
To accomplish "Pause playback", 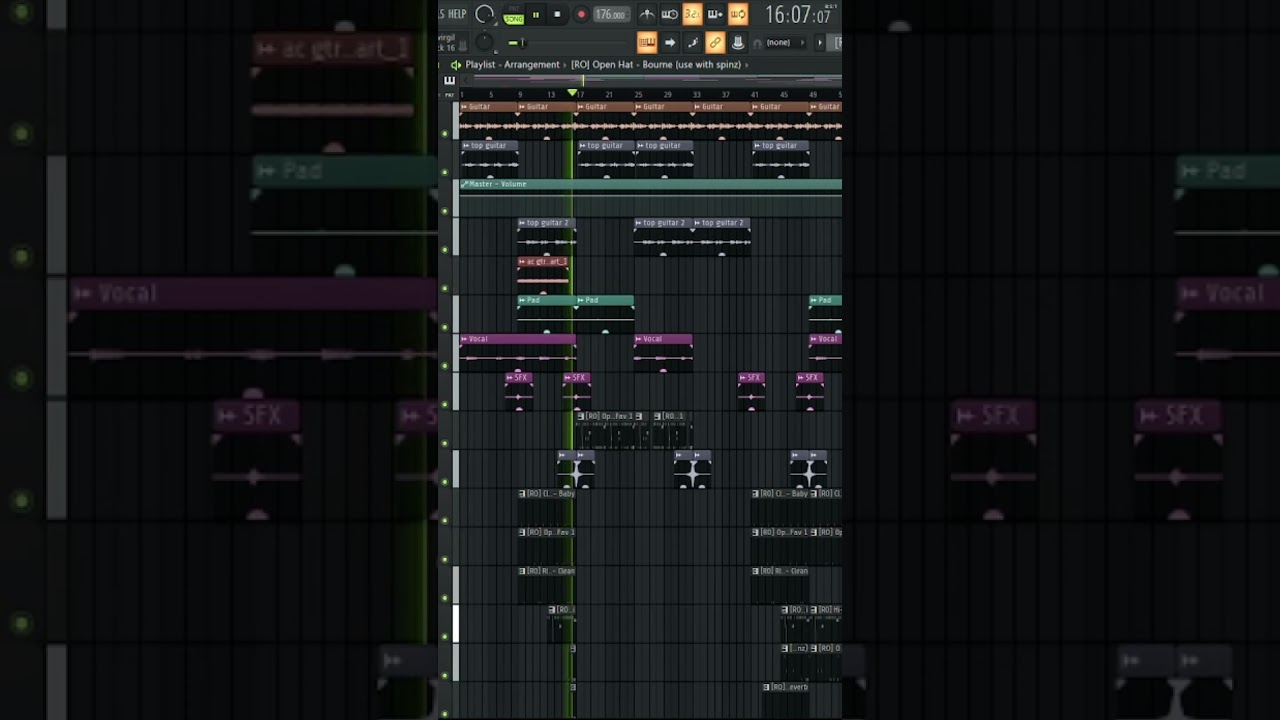I will [536, 14].
